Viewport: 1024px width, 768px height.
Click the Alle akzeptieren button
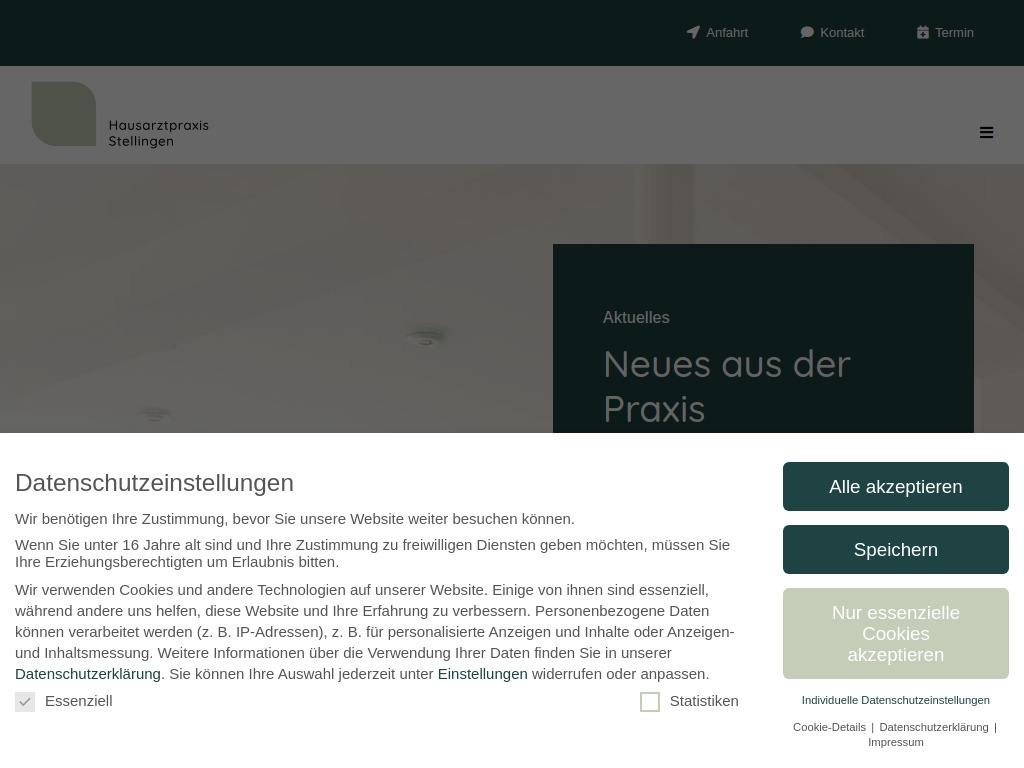(x=896, y=486)
